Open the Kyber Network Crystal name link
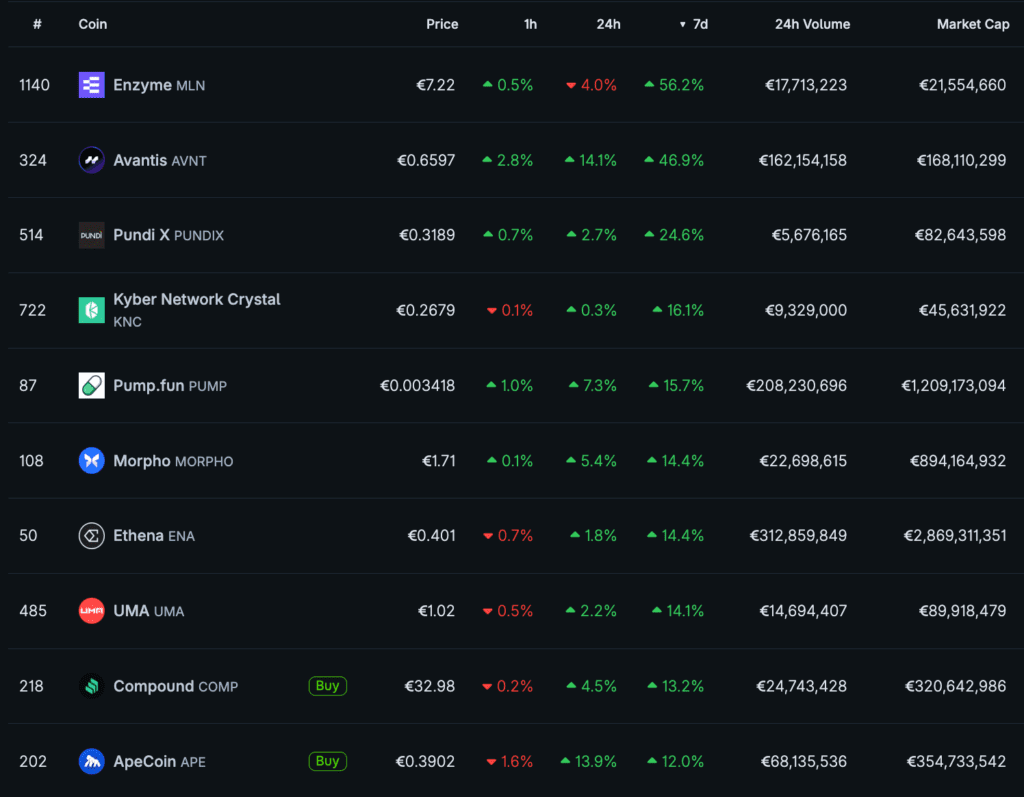This screenshot has width=1024, height=797. click(196, 299)
